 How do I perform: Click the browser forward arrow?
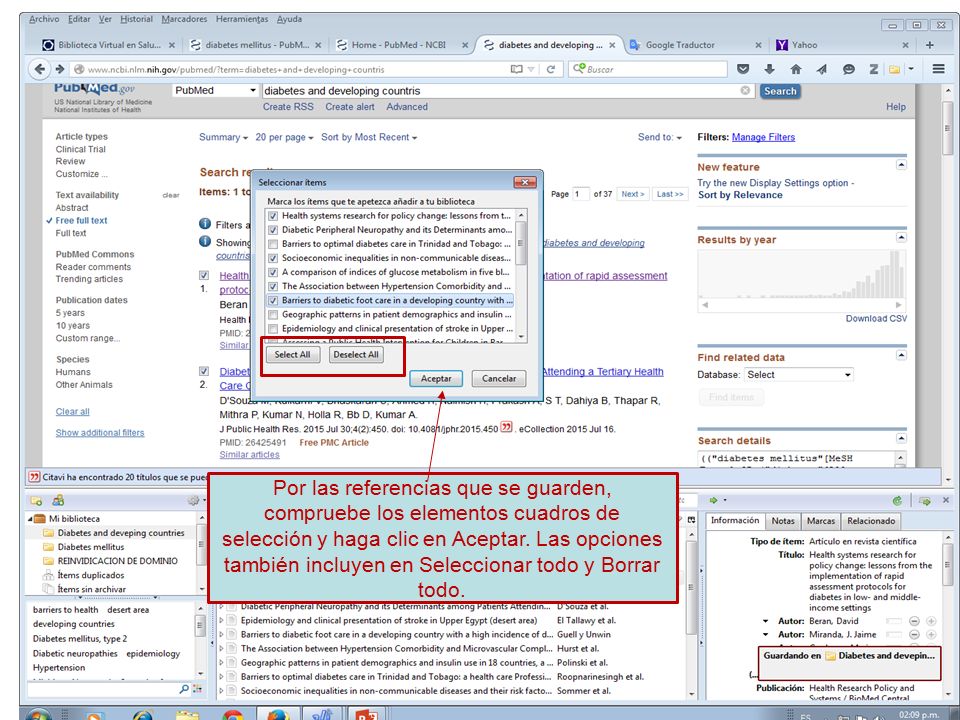[x=60, y=69]
